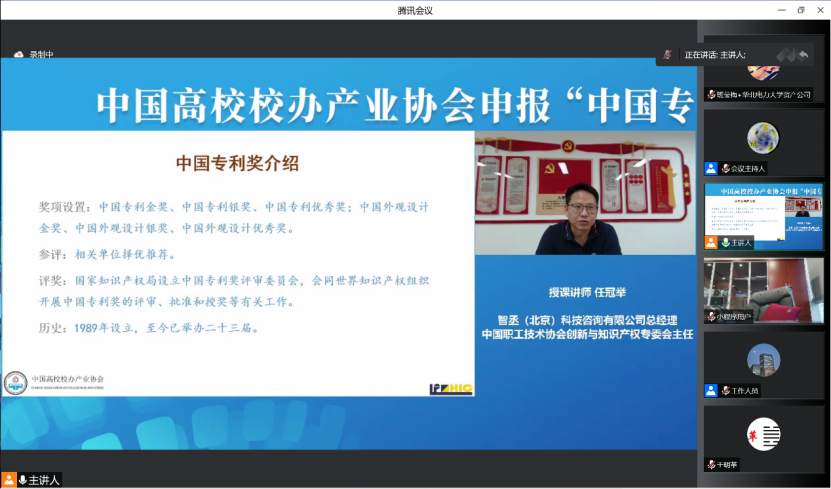Screen dimensions: 831x489
Task: Restore down the 腾讯会议 window
Action: click(x=801, y=10)
